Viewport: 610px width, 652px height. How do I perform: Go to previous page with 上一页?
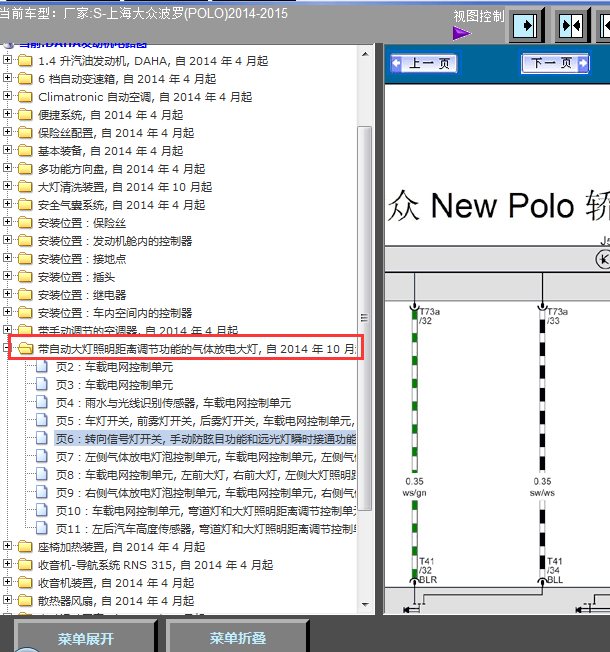click(424, 63)
